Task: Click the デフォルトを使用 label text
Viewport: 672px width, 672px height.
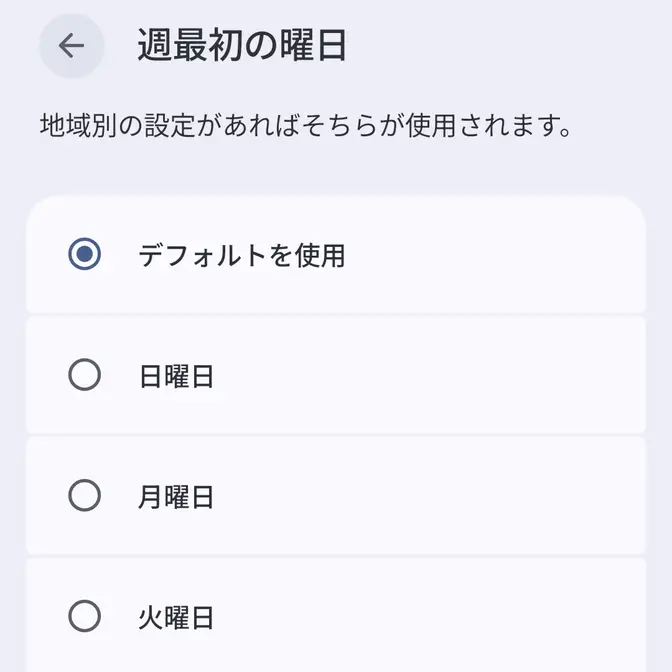Action: pos(241,255)
